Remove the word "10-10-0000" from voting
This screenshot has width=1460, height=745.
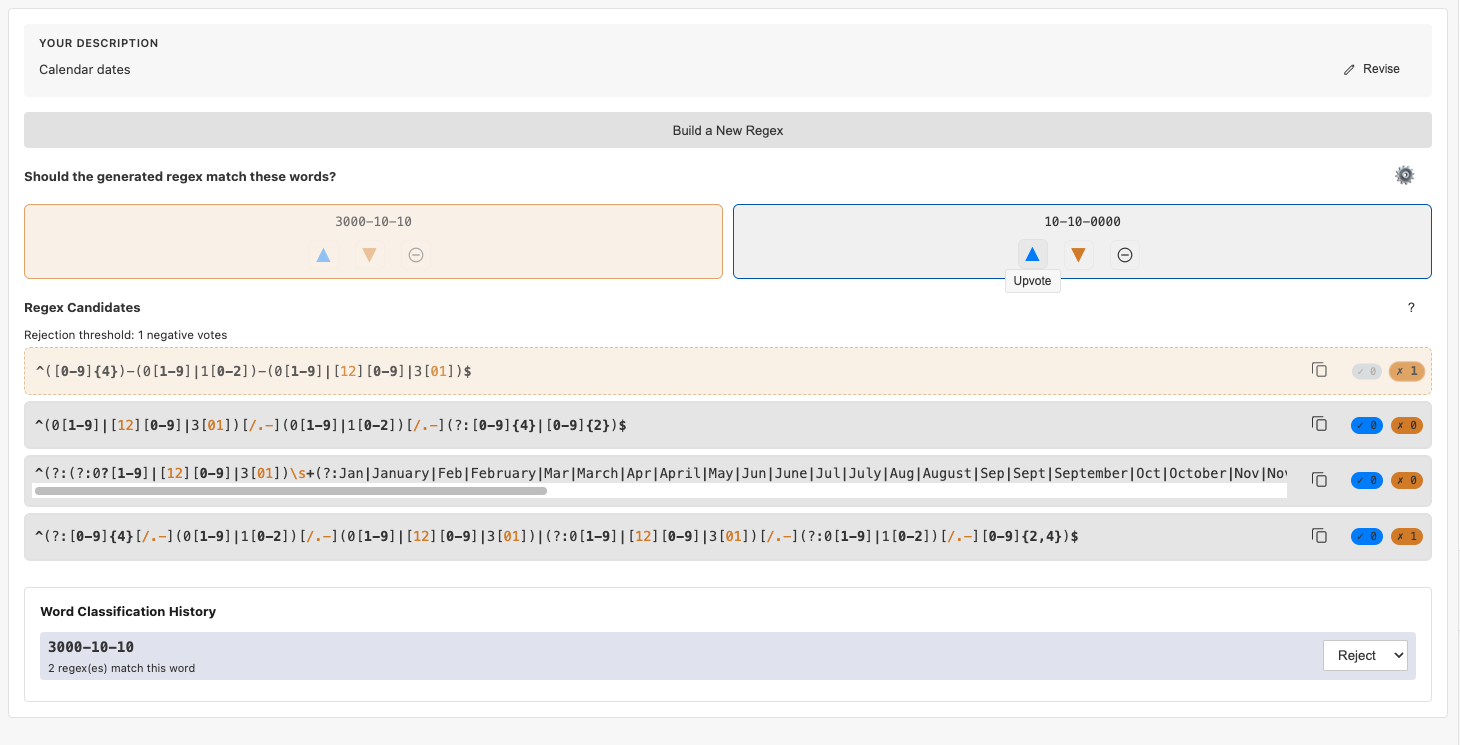[1124, 254]
